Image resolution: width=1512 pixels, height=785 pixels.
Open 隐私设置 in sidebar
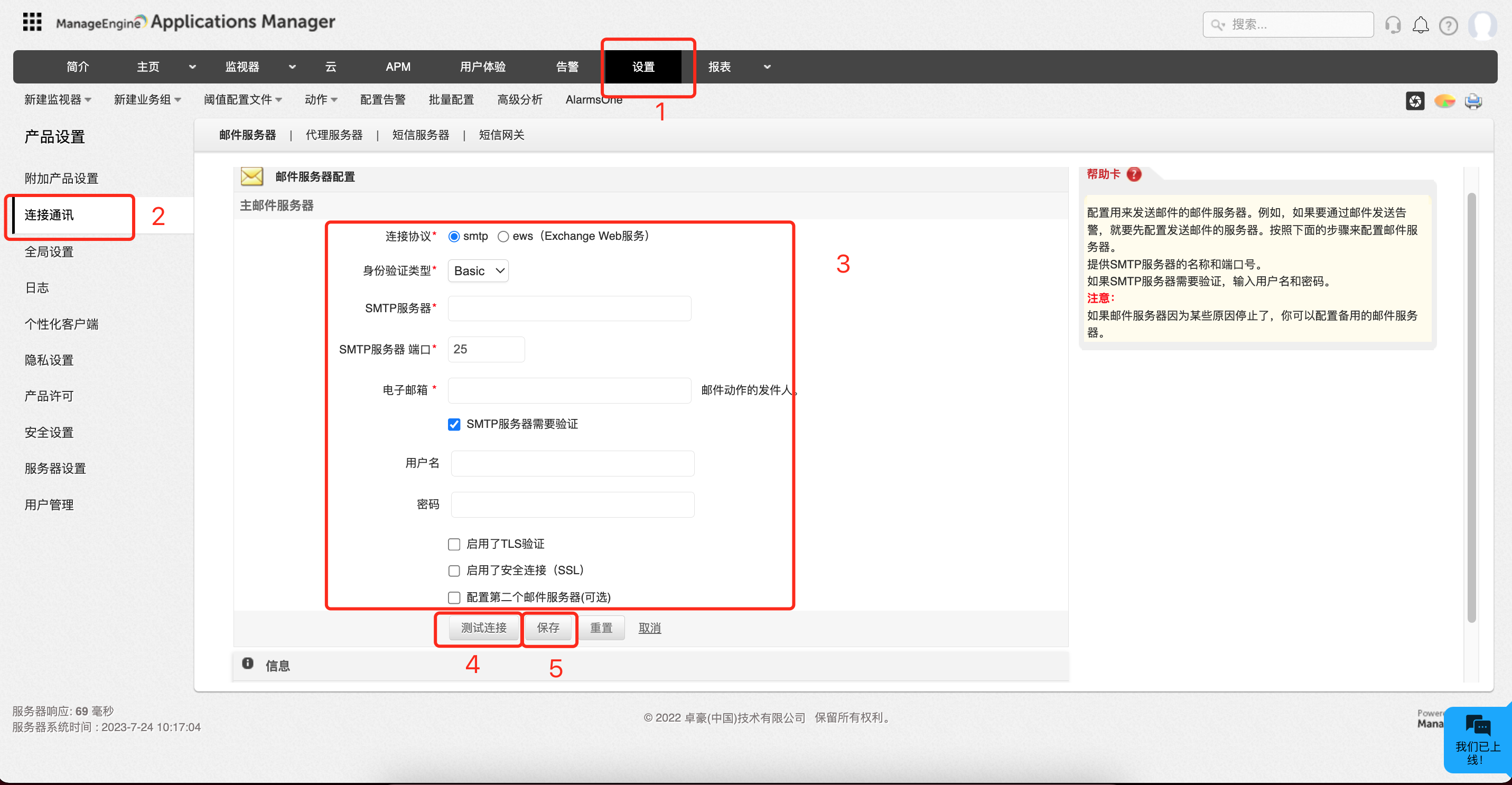click(x=49, y=360)
